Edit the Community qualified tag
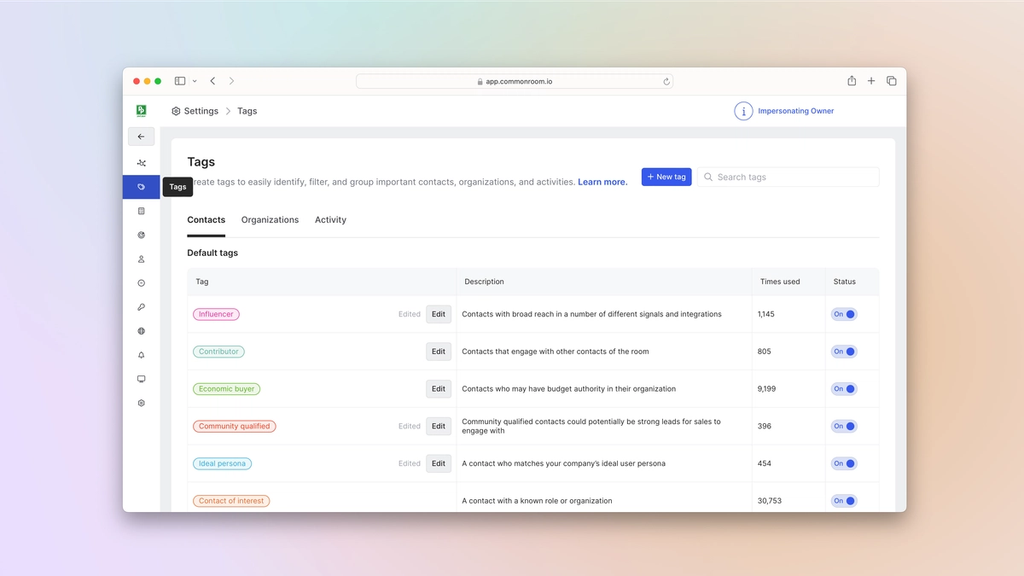The width and height of the screenshot is (1024, 576). pos(438,426)
